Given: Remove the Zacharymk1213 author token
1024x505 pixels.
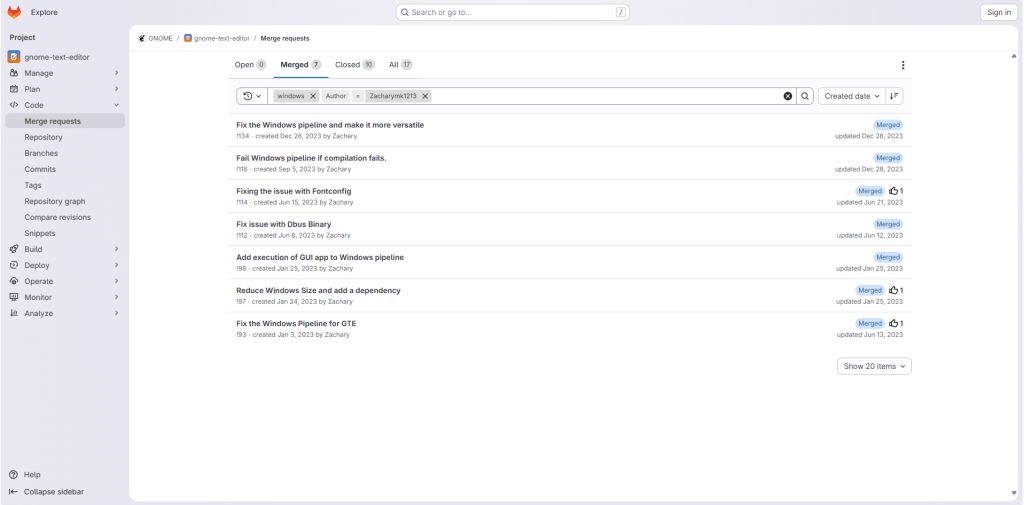Looking at the screenshot, I should point(425,96).
